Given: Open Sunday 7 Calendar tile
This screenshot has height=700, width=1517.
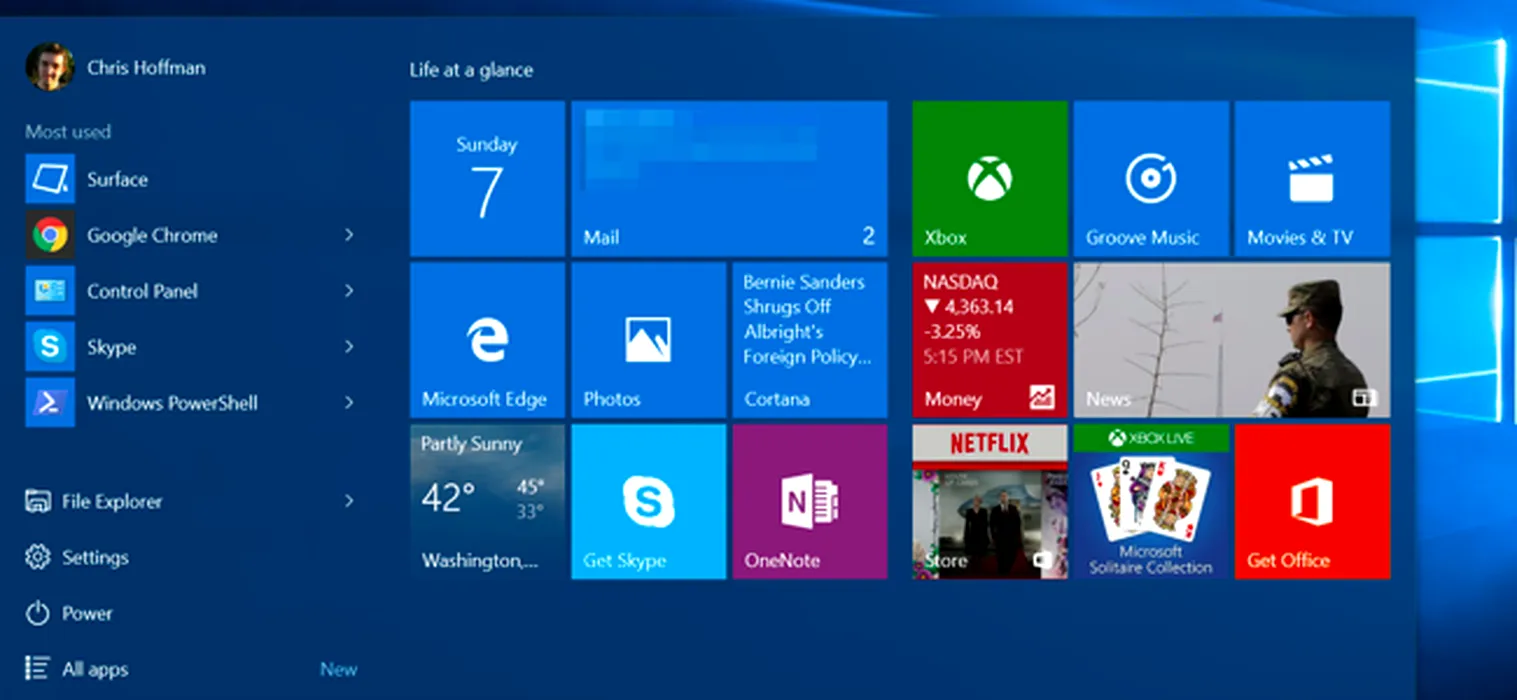Looking at the screenshot, I should coord(487,178).
